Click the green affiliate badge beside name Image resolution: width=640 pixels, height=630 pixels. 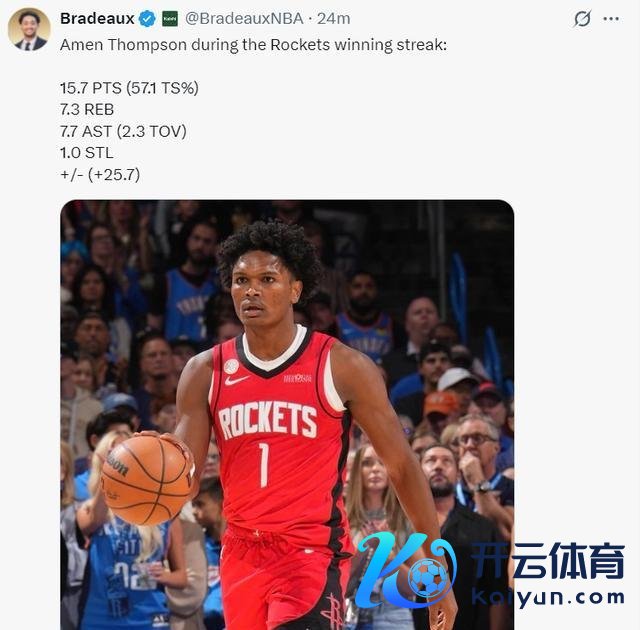pos(170,19)
